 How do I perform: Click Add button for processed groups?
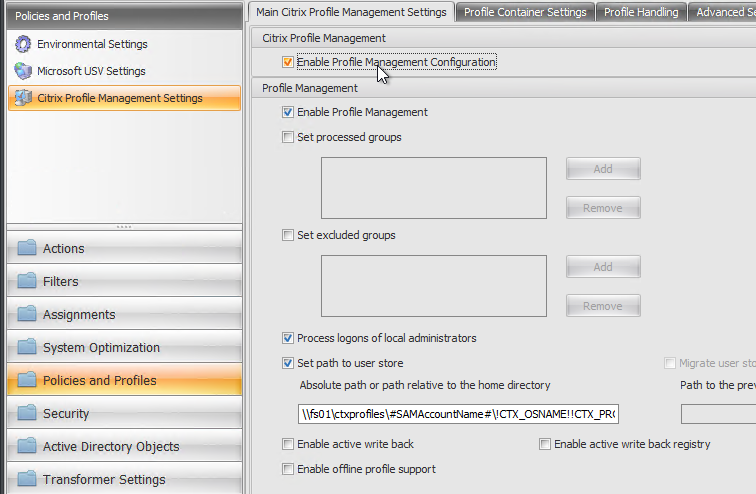(x=603, y=169)
